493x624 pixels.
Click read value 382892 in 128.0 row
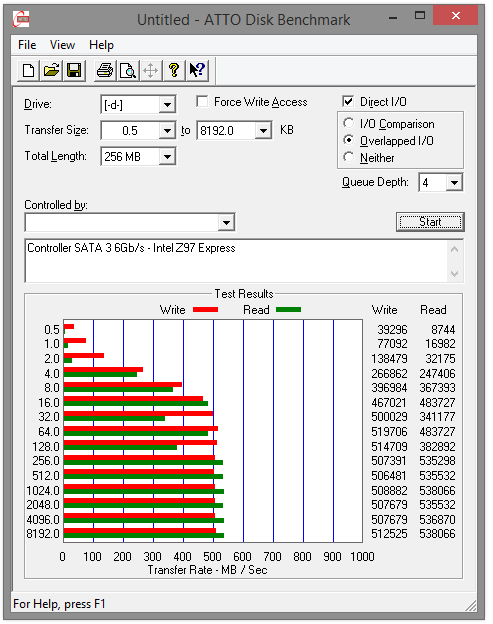[x=437, y=447]
